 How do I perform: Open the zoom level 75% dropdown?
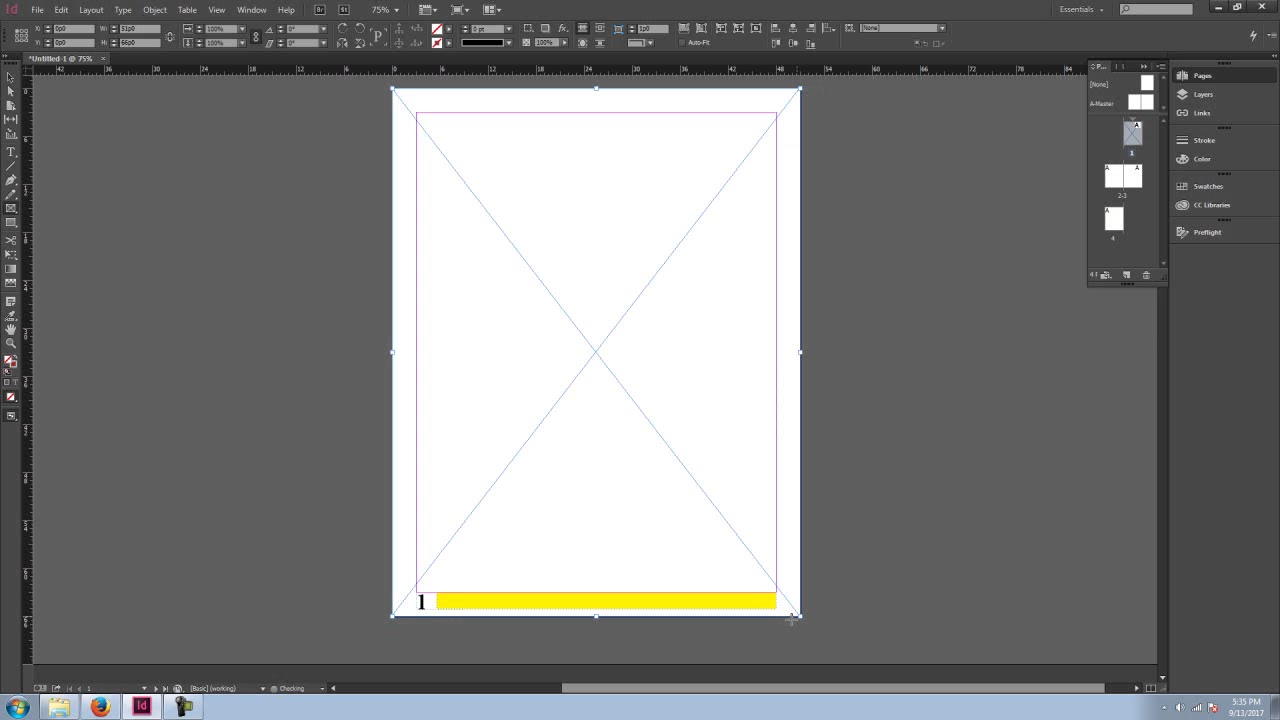[396, 10]
